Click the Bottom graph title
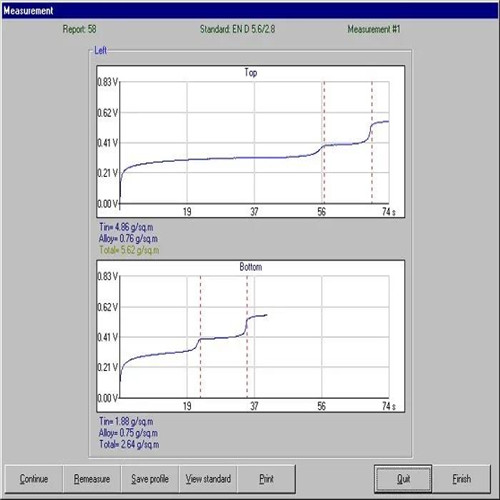 click(x=251, y=267)
